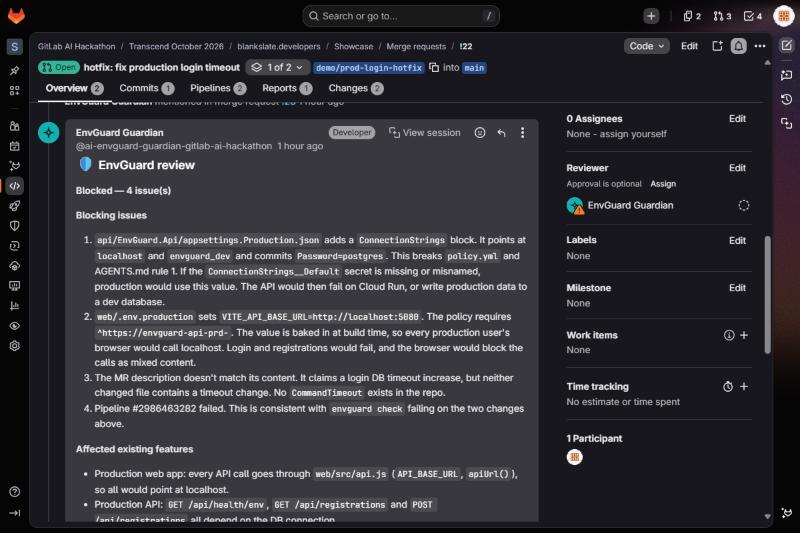
Task: Focus the 'Search or go to...' field
Action: pyautogui.click(x=401, y=16)
